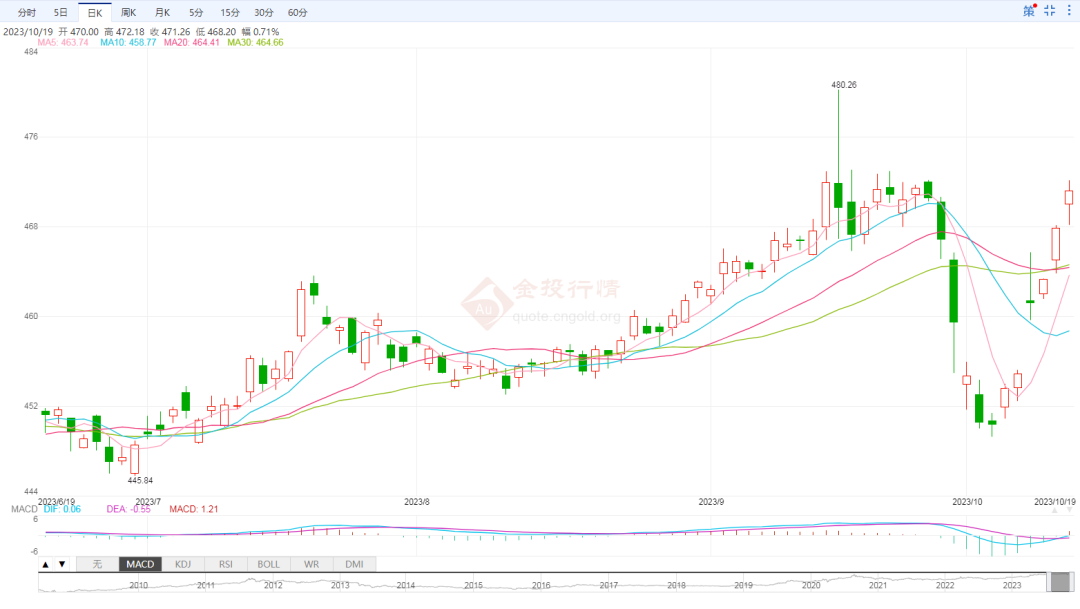Show the 15分 fifteen-minute chart

tap(230, 12)
